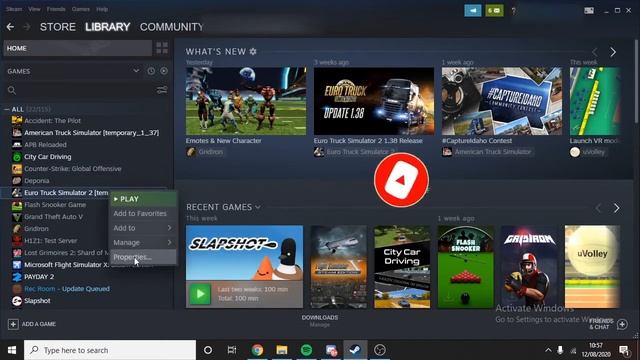Open the Downloads manager

click(320, 320)
